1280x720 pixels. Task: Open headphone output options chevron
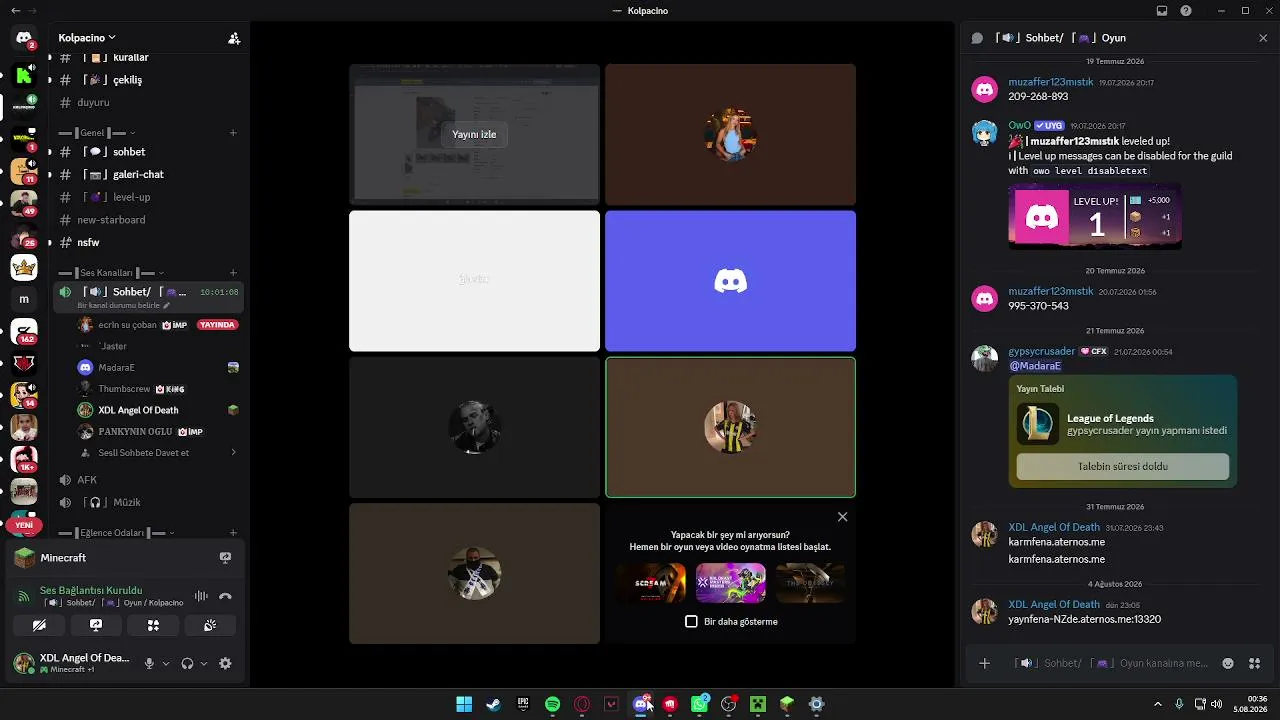[x=203, y=663]
